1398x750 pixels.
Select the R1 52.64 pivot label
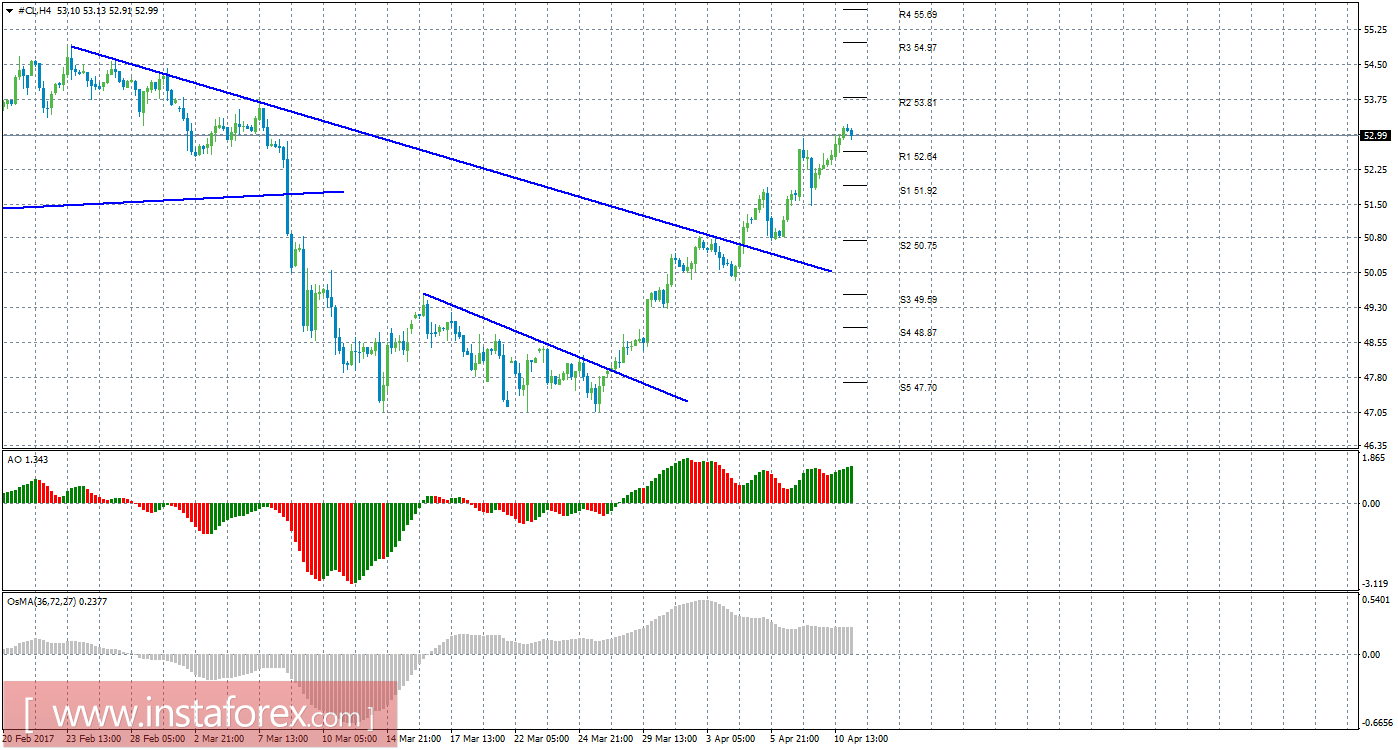click(x=917, y=157)
